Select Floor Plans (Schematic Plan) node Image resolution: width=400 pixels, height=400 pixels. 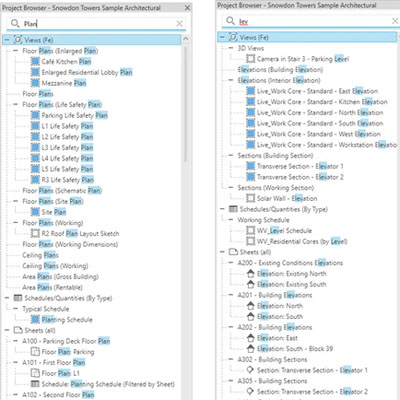click(62, 191)
